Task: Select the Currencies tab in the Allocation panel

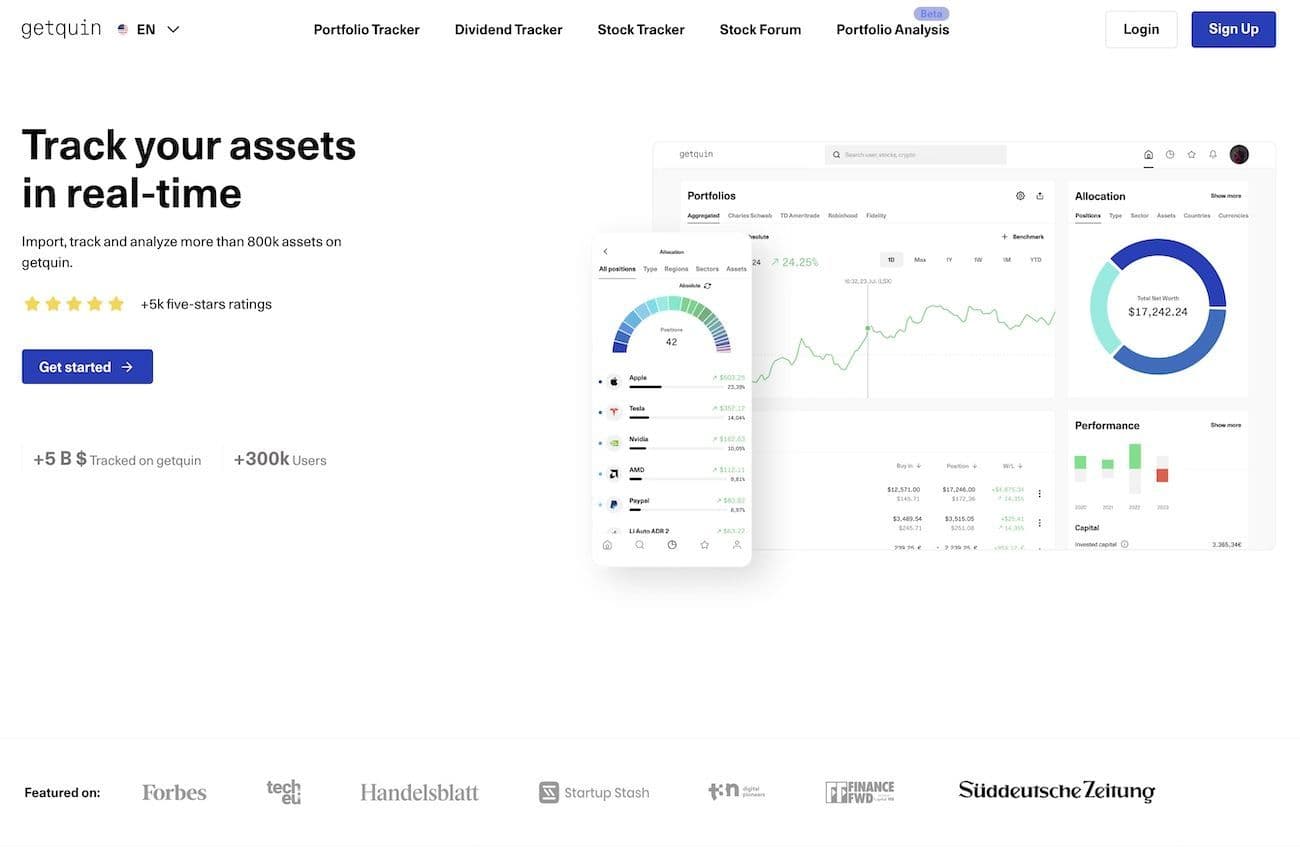Action: 1233,216
